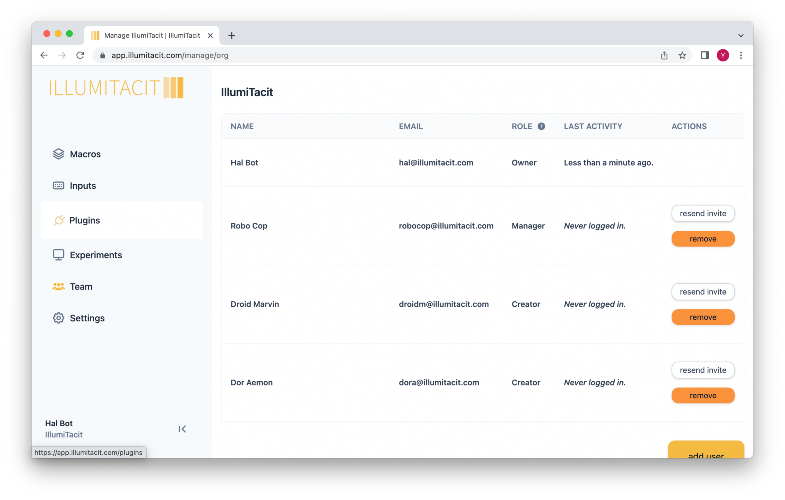Toggle the browser side panel icon
The height and width of the screenshot is (500, 785).
(704, 55)
